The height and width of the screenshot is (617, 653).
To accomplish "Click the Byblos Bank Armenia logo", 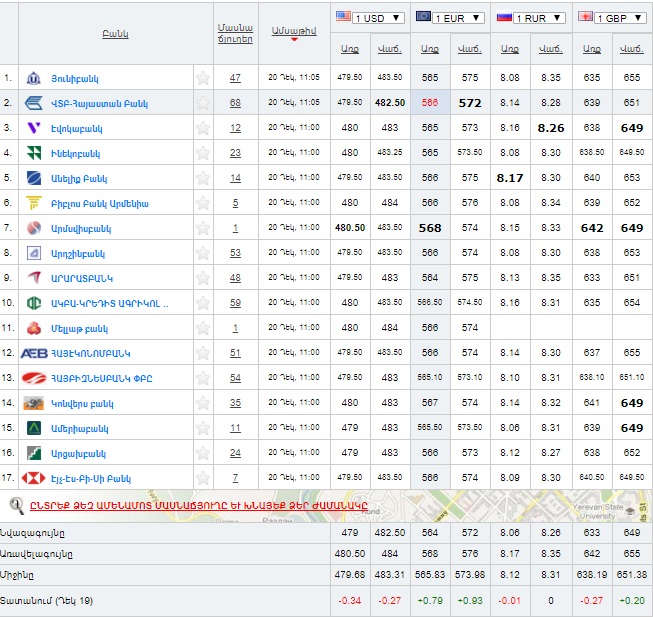I will (x=34, y=203).
